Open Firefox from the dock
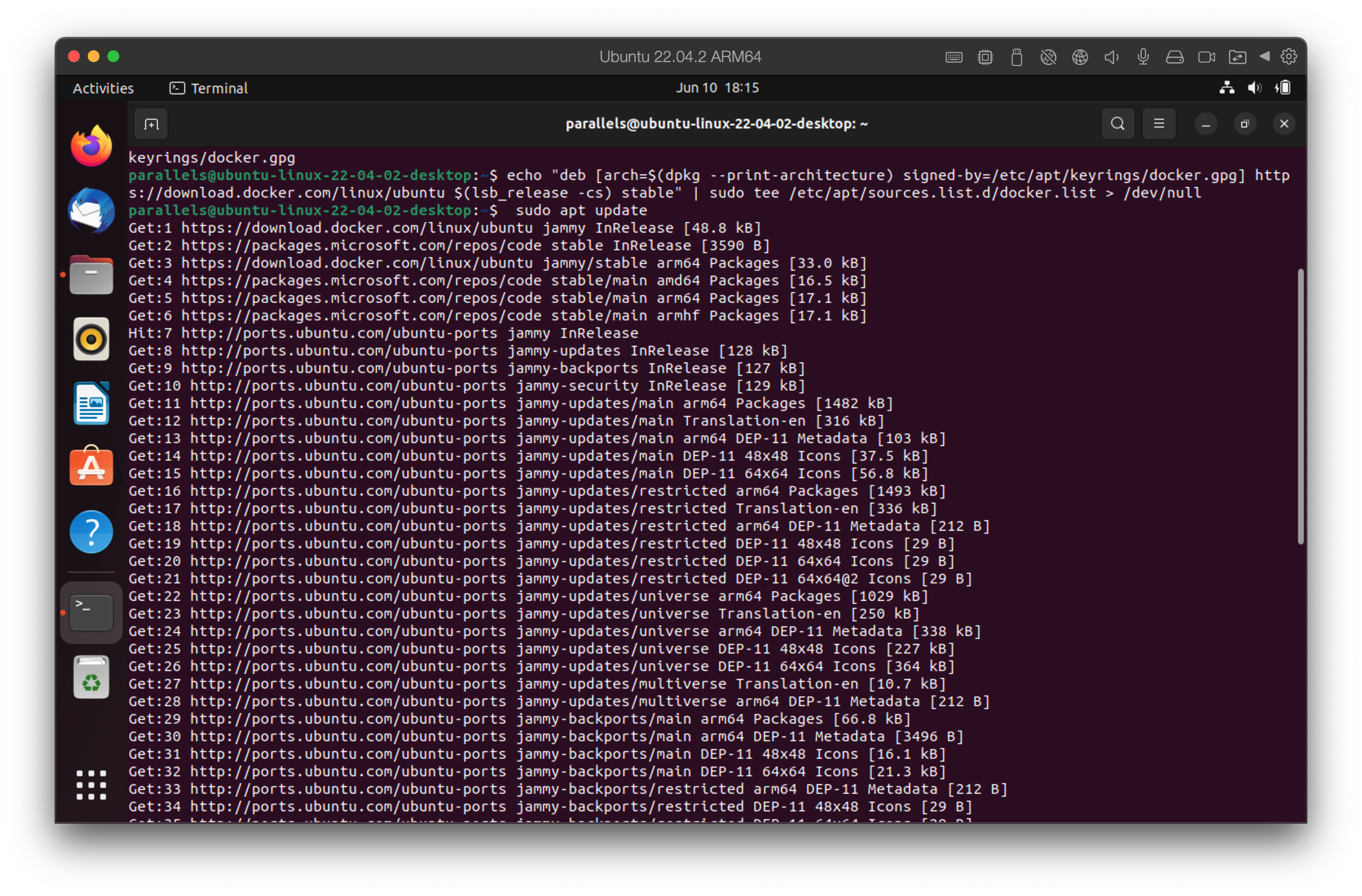Viewport: 1362px width, 896px height. point(92,146)
